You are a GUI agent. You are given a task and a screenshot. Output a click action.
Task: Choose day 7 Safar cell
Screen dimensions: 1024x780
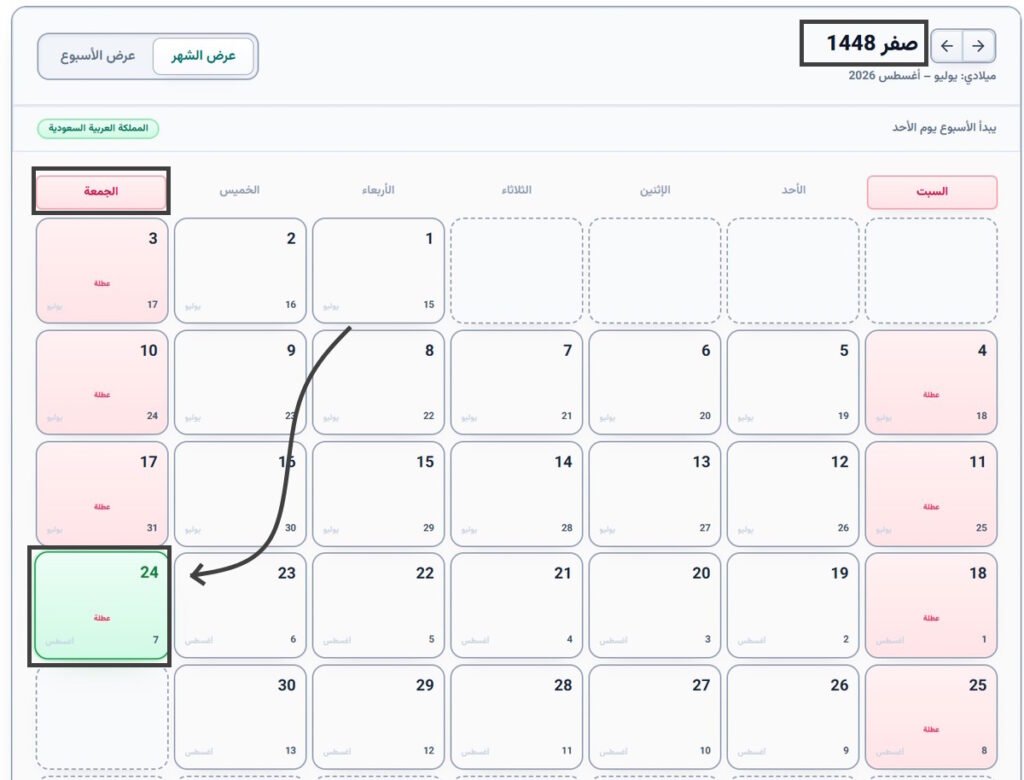tap(517, 382)
